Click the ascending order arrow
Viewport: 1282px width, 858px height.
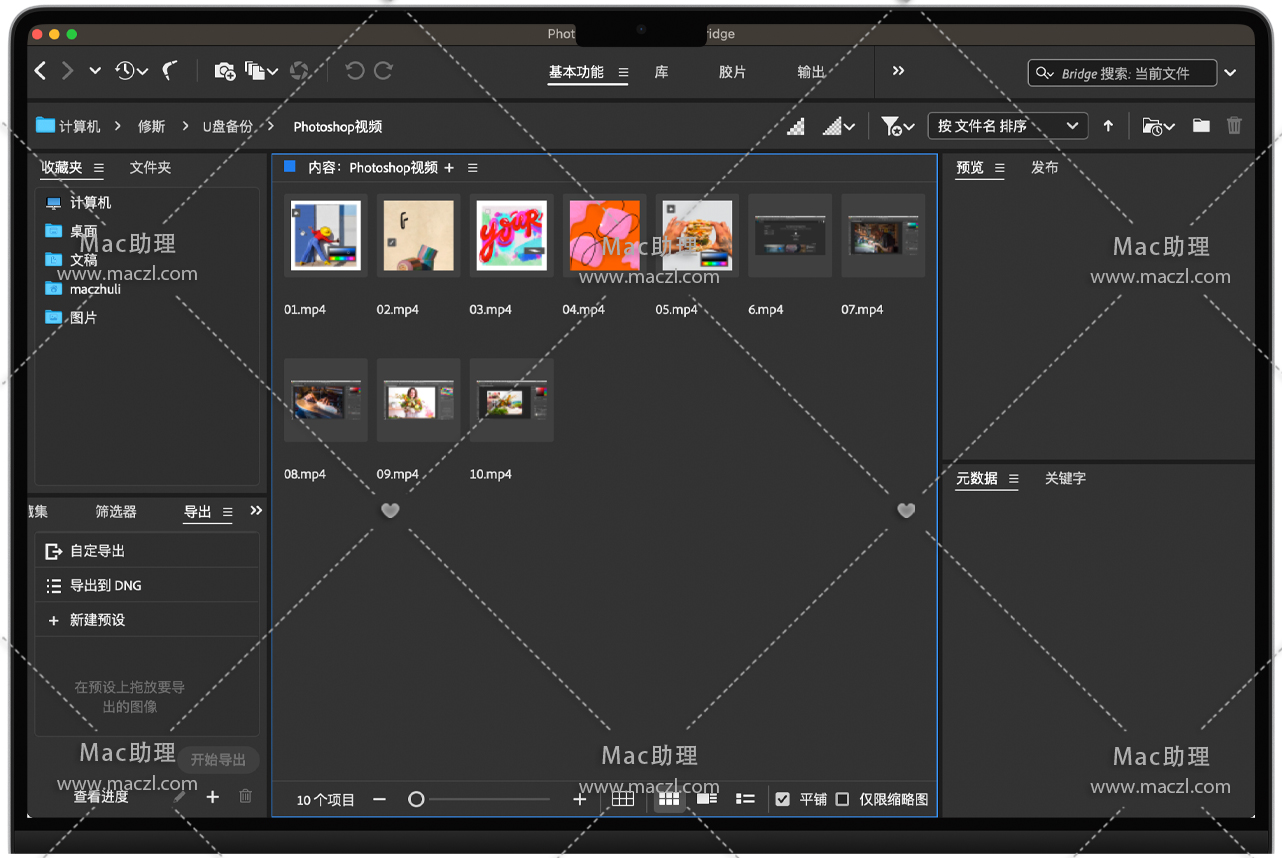(1108, 126)
